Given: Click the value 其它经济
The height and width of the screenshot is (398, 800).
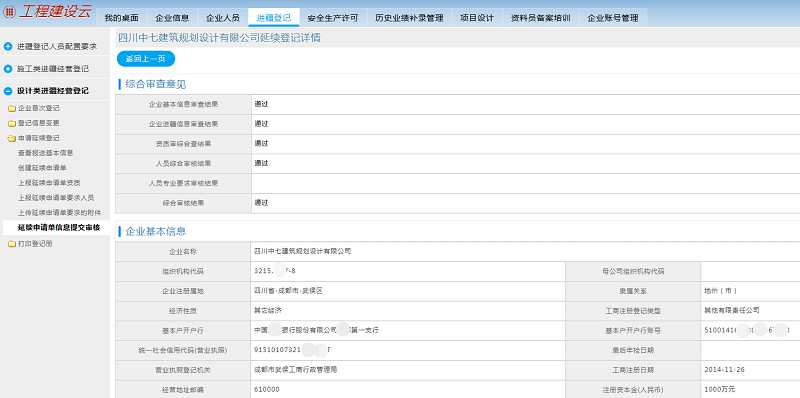Looking at the screenshot, I should tap(268, 310).
